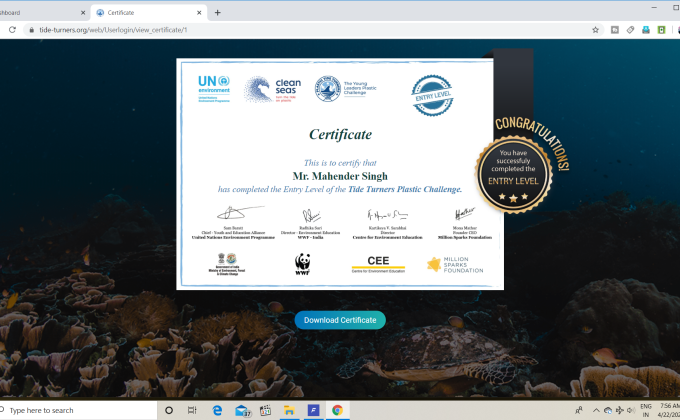Image resolution: width=680 pixels, height=420 pixels.
Task: Open the volume control in the tray
Action: [631, 410]
